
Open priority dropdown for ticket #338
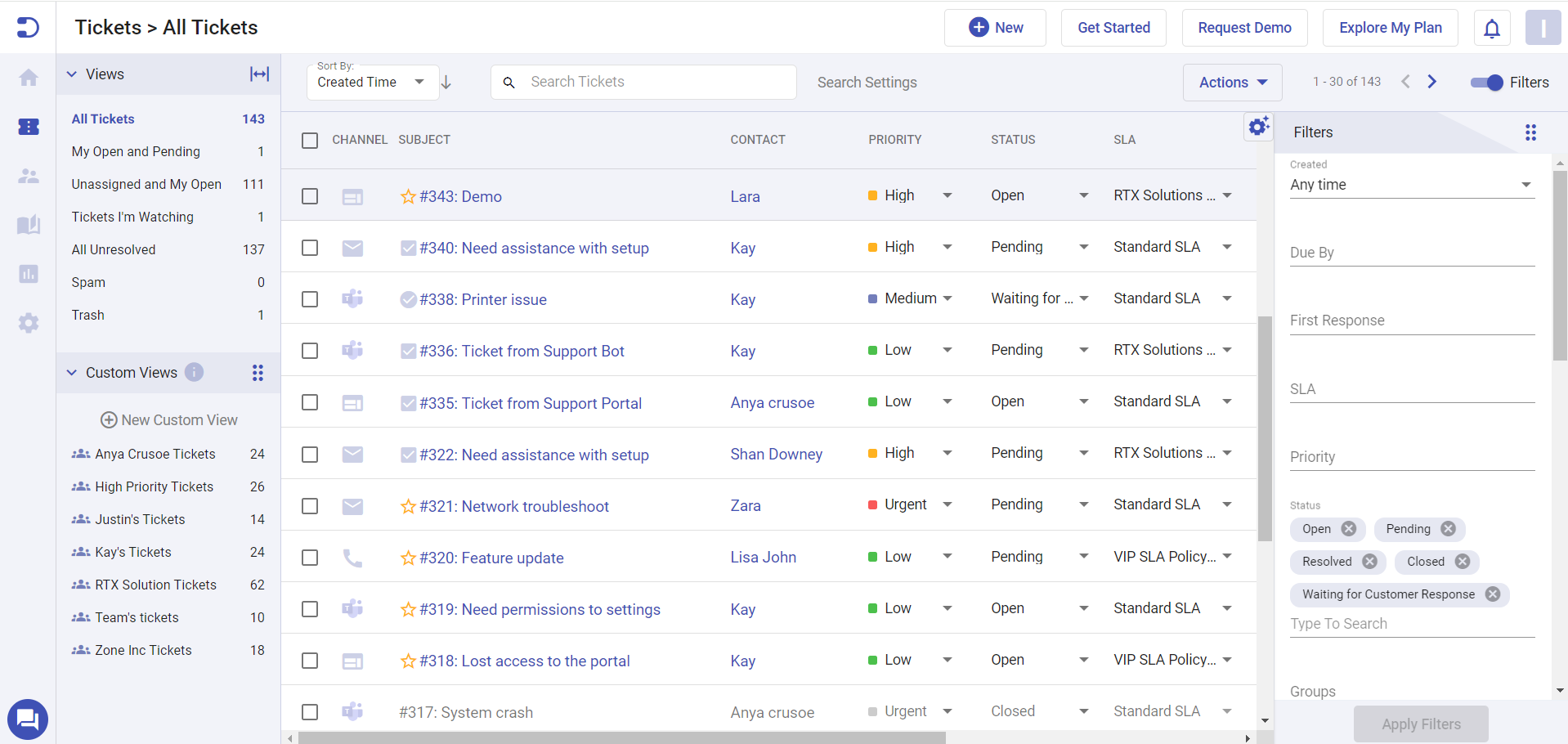coord(948,298)
